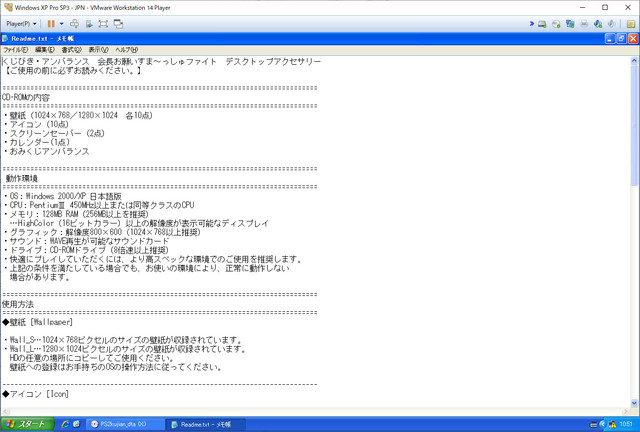Click the vertical scrollbar down arrow
Screen dimensions: 640x432
tap(634, 403)
